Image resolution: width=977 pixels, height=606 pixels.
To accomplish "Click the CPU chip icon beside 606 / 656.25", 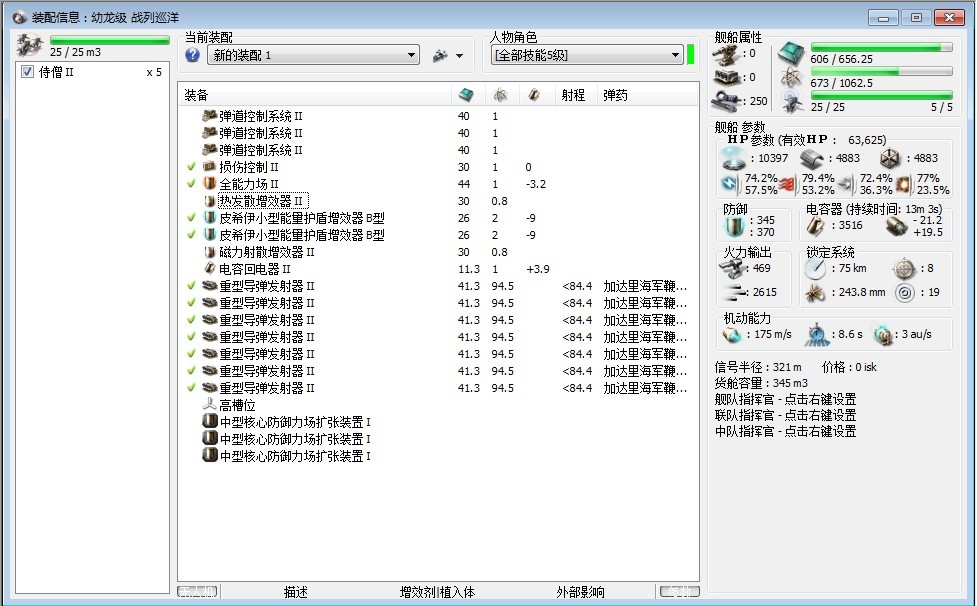I will (x=791, y=55).
